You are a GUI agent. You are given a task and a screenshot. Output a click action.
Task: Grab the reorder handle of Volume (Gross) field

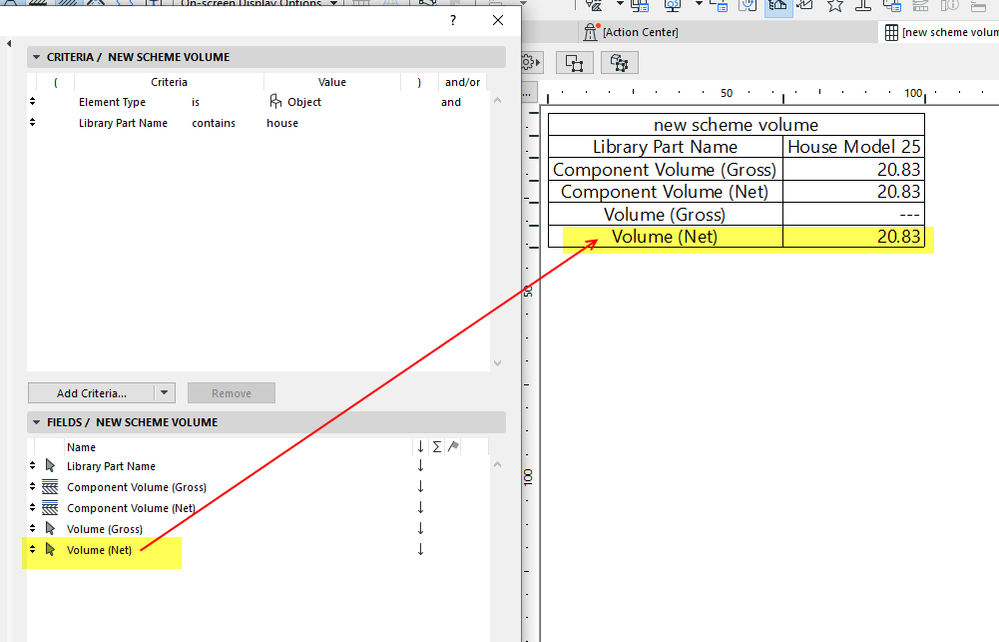point(32,528)
